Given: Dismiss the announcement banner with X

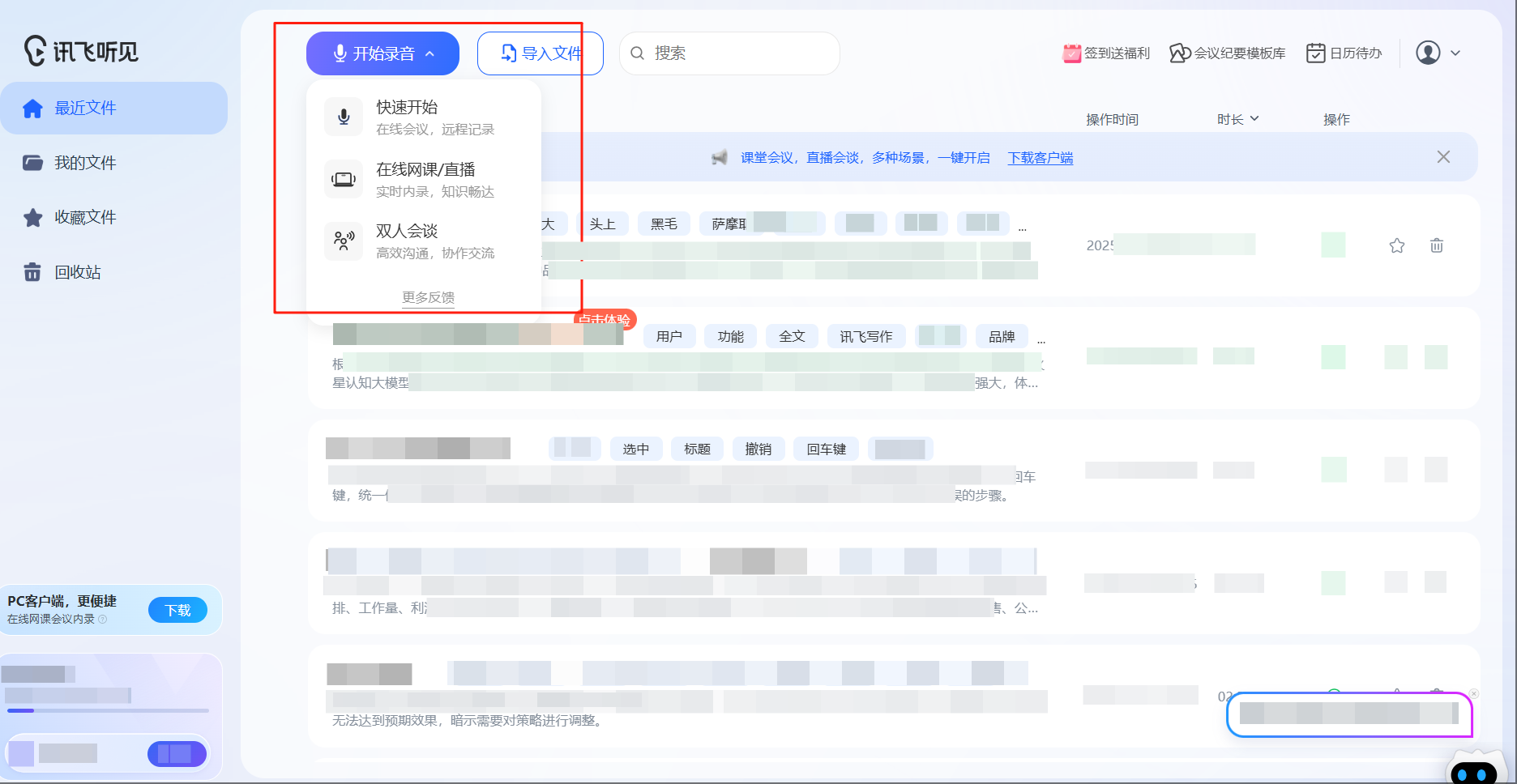Looking at the screenshot, I should click(x=1443, y=157).
